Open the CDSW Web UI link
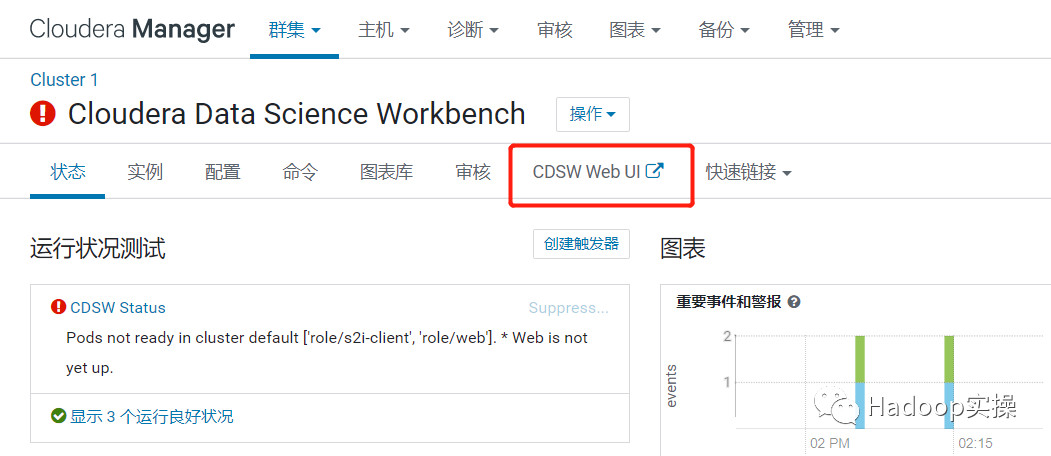 click(x=598, y=172)
